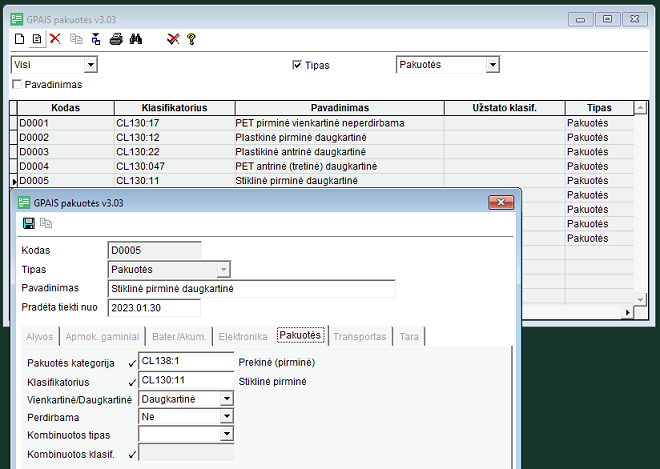Toggle the Tipas filter checkbox
Image resolution: width=660 pixels, height=469 pixels.
click(297, 65)
